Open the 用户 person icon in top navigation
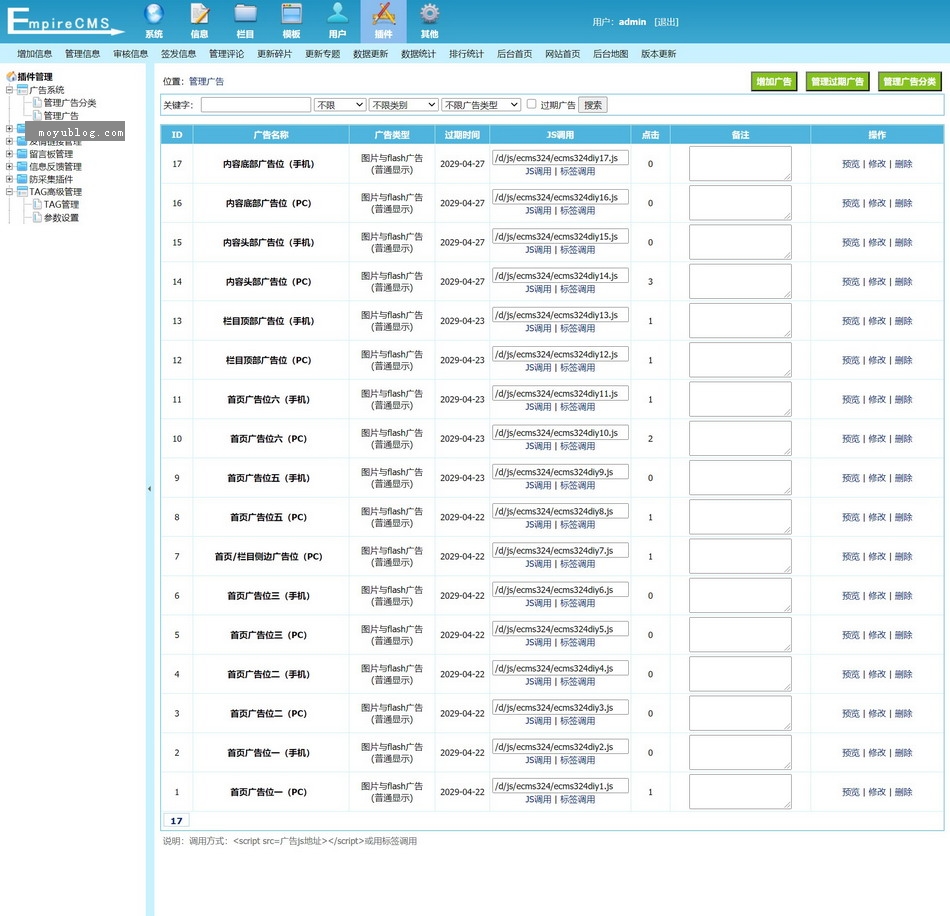 click(337, 14)
